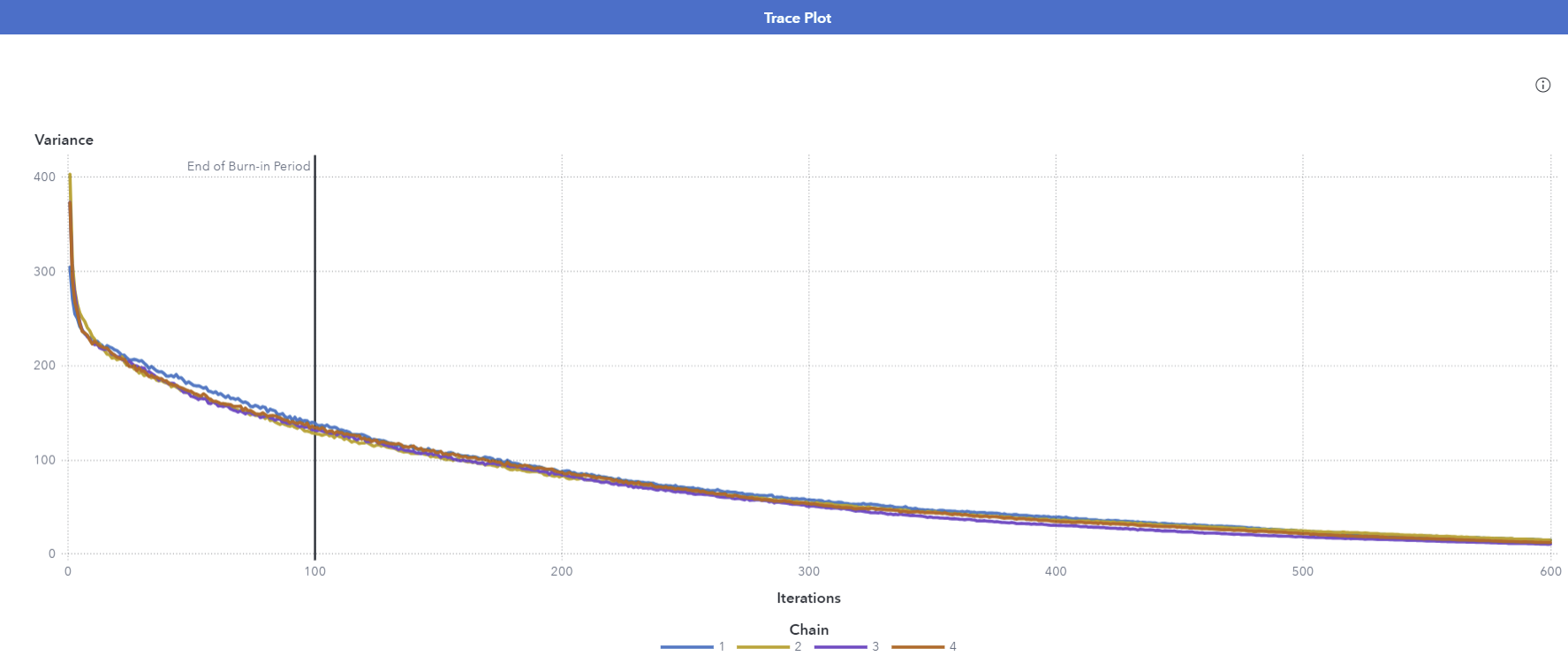
Task: Click legend label number 1
Action: tap(722, 647)
